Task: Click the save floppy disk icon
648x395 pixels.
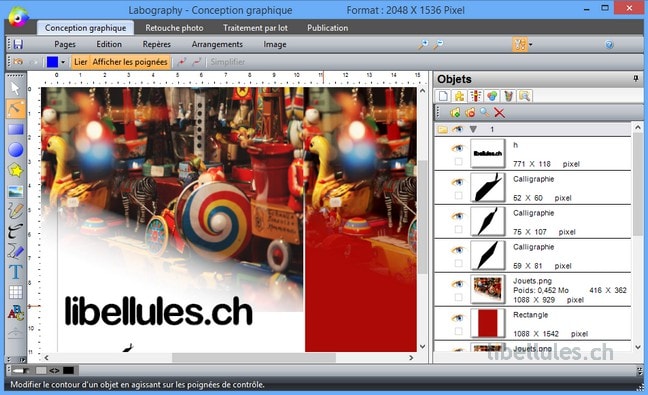Action: (x=18, y=44)
